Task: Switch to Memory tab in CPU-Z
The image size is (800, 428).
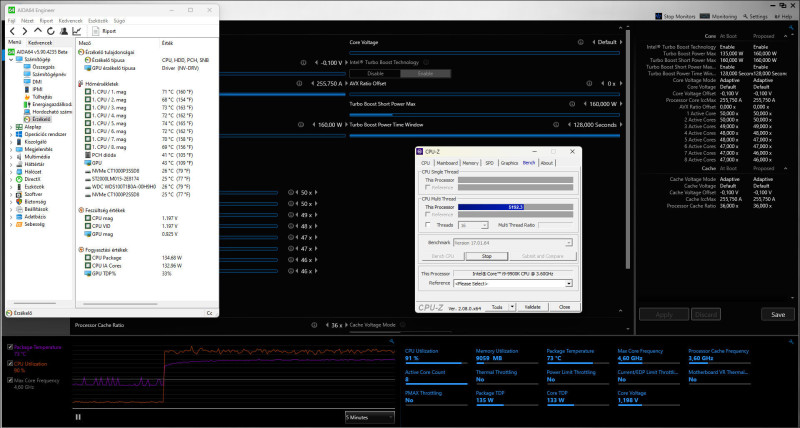Action: pos(470,163)
